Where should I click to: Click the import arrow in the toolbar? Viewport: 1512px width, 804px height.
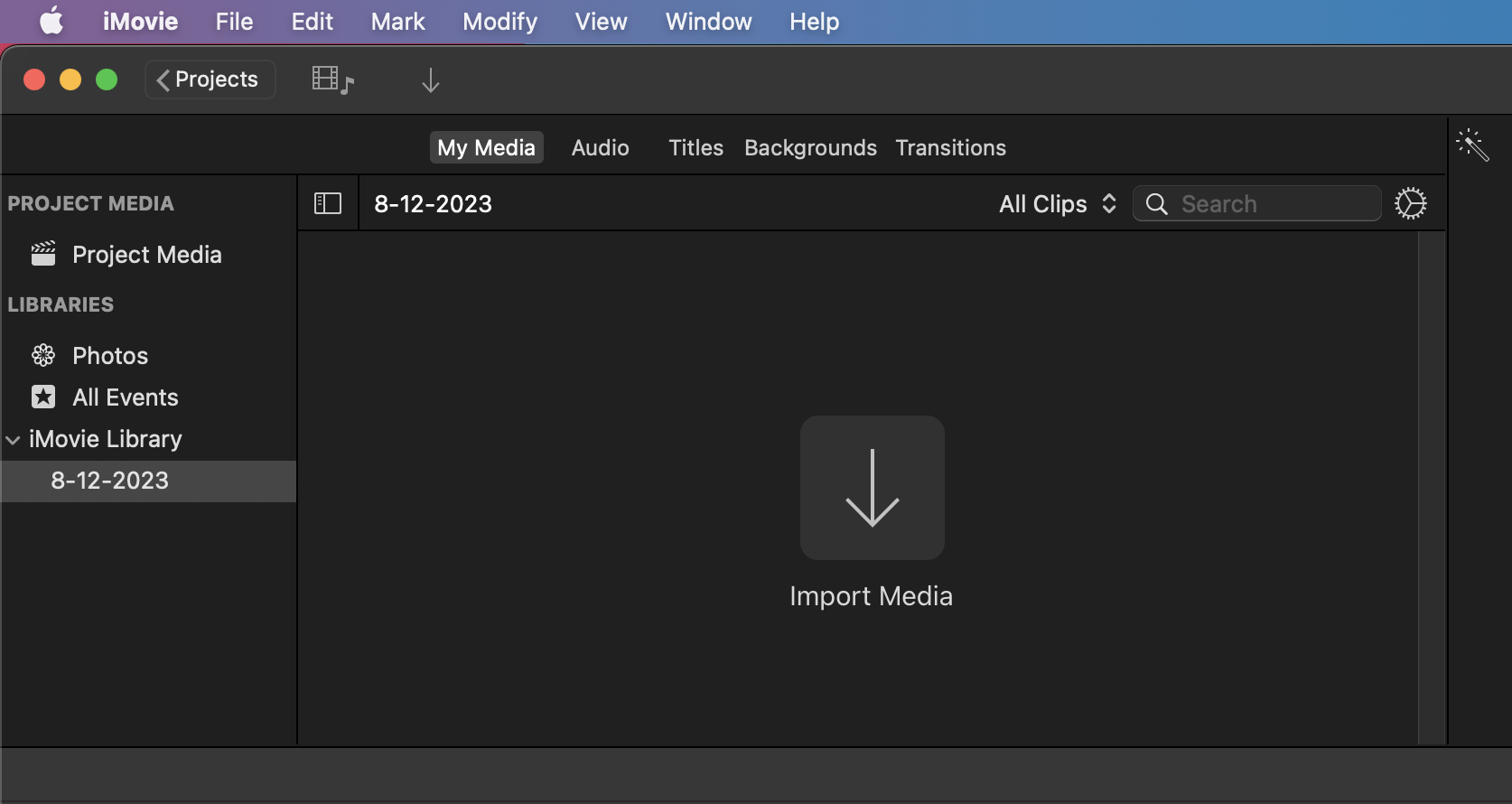[x=431, y=80]
